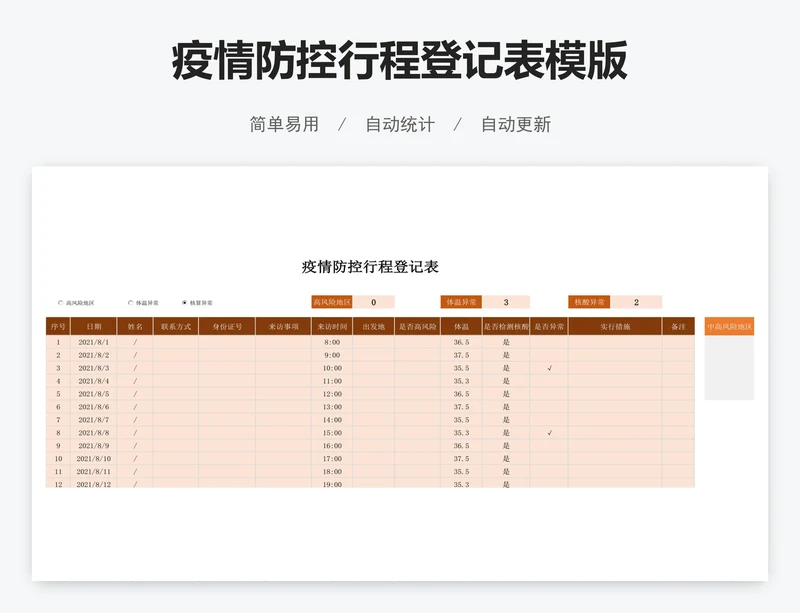Select the 核酸异常 radio button

[184, 302]
